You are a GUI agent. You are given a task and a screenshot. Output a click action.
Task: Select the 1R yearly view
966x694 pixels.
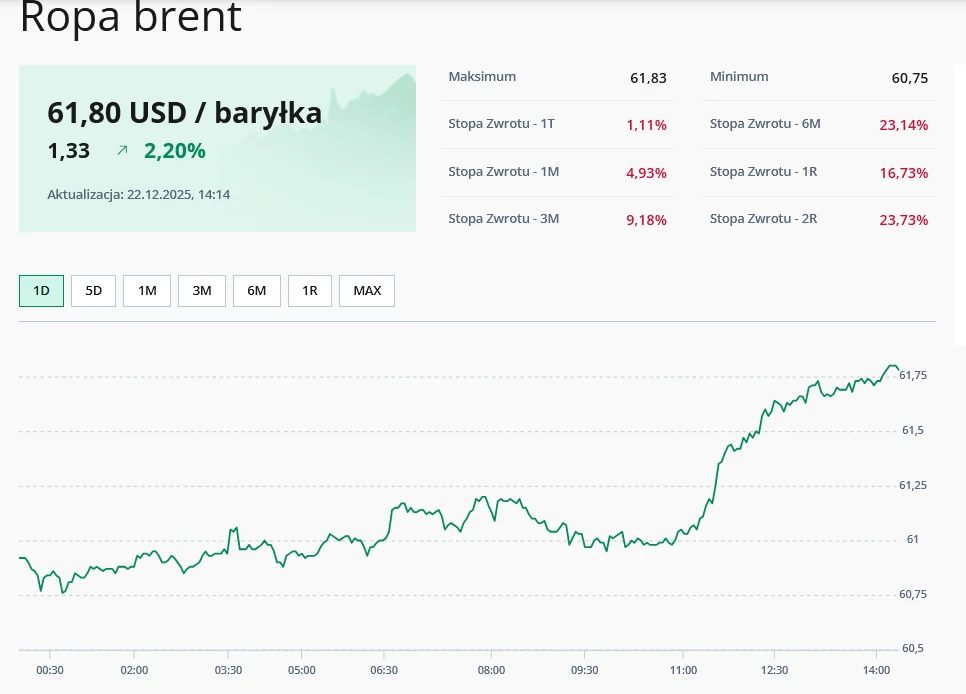pyautogui.click(x=310, y=290)
